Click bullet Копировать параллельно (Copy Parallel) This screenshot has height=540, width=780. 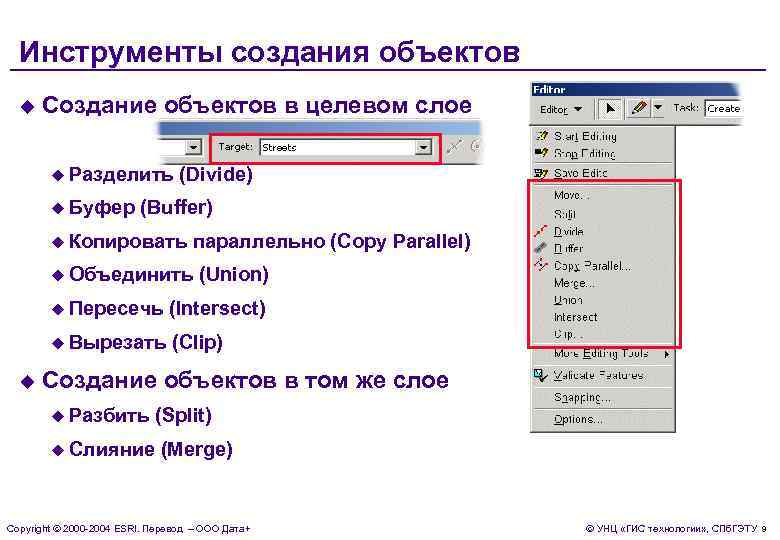[270, 241]
